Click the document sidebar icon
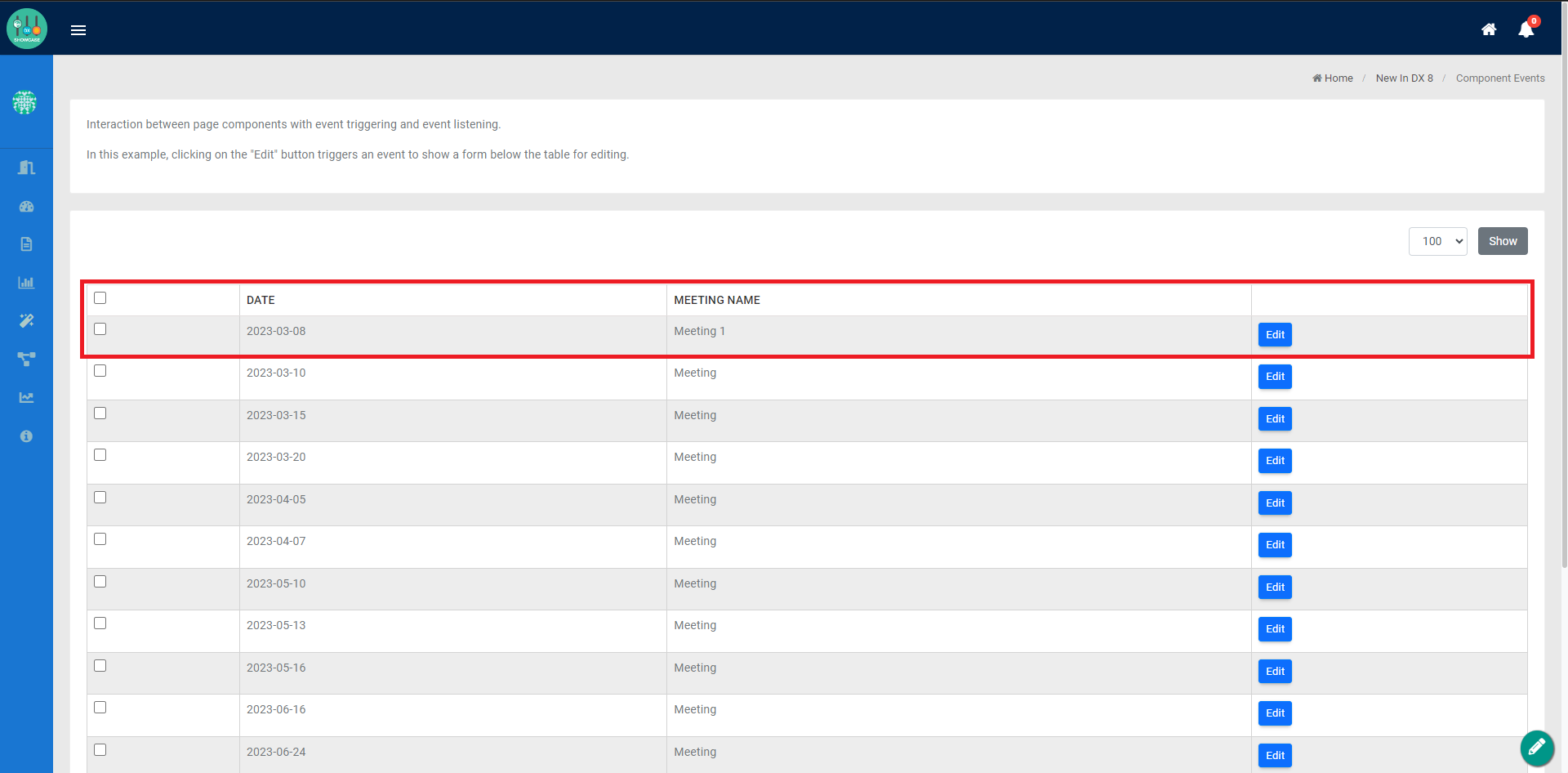The width and height of the screenshot is (1568, 773). (26, 244)
